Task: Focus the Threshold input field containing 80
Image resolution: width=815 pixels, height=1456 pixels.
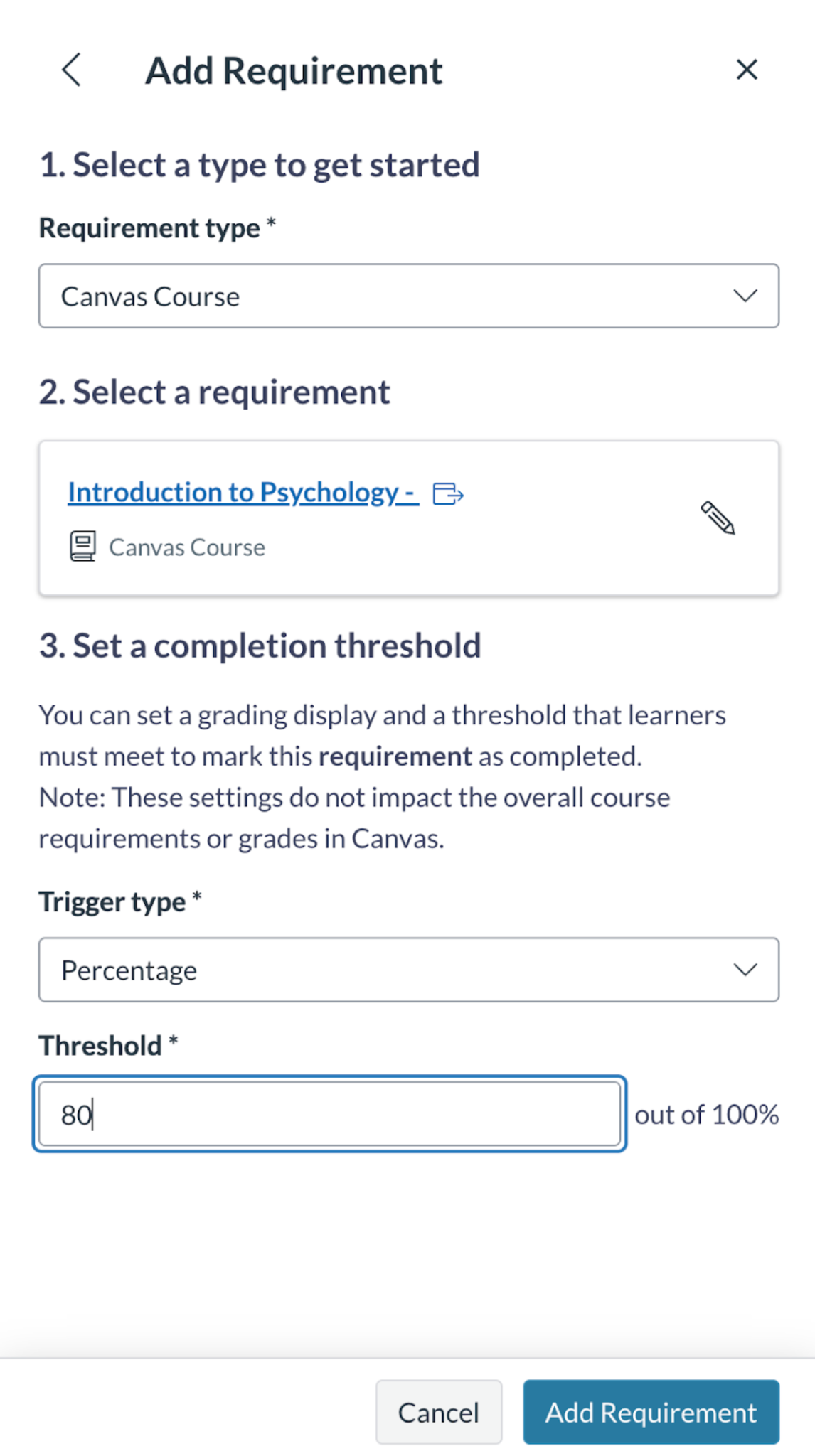Action: (329, 1114)
